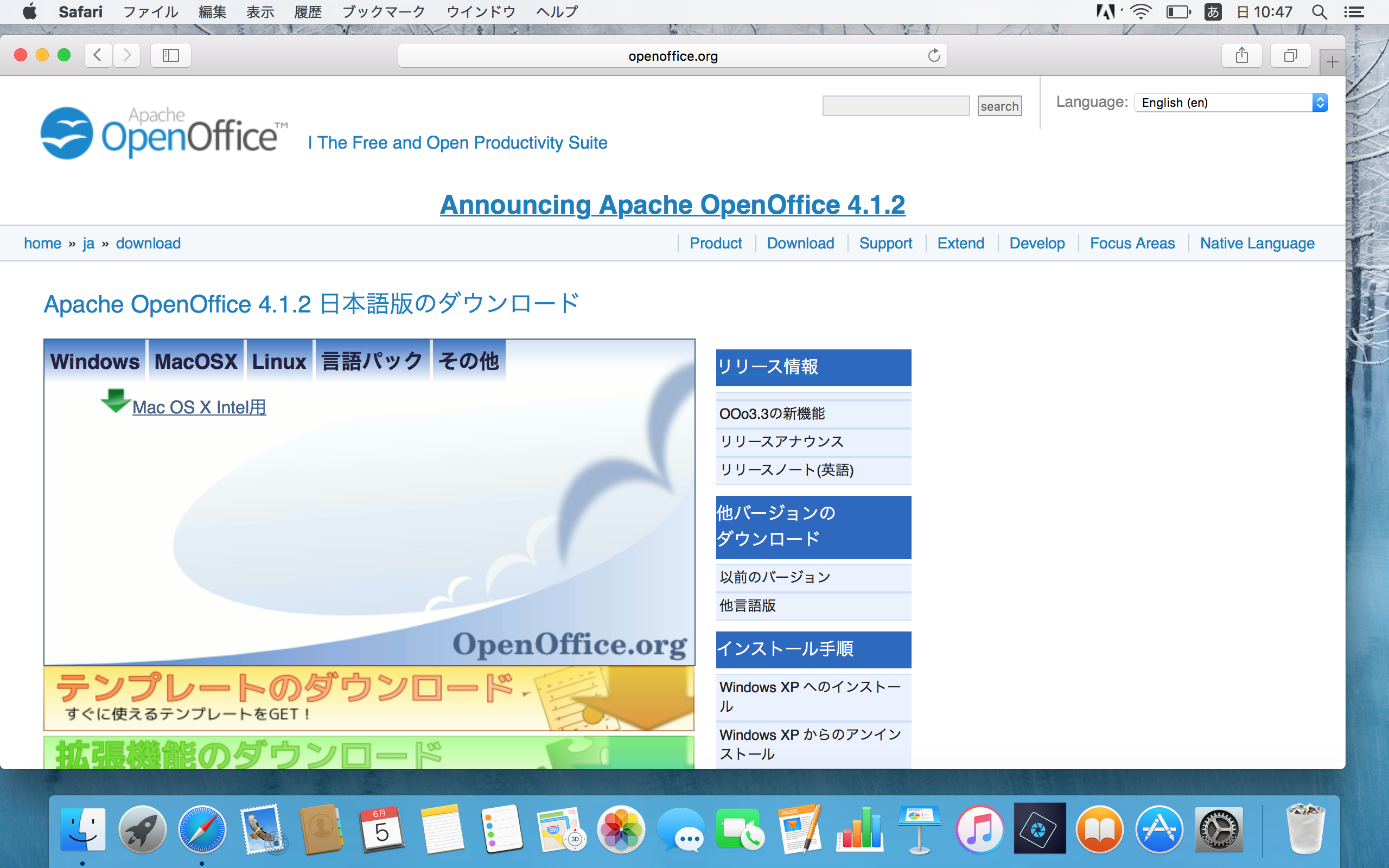Image resolution: width=1389 pixels, height=868 pixels.
Task: Reload the page with the refresh icon
Action: [934, 55]
